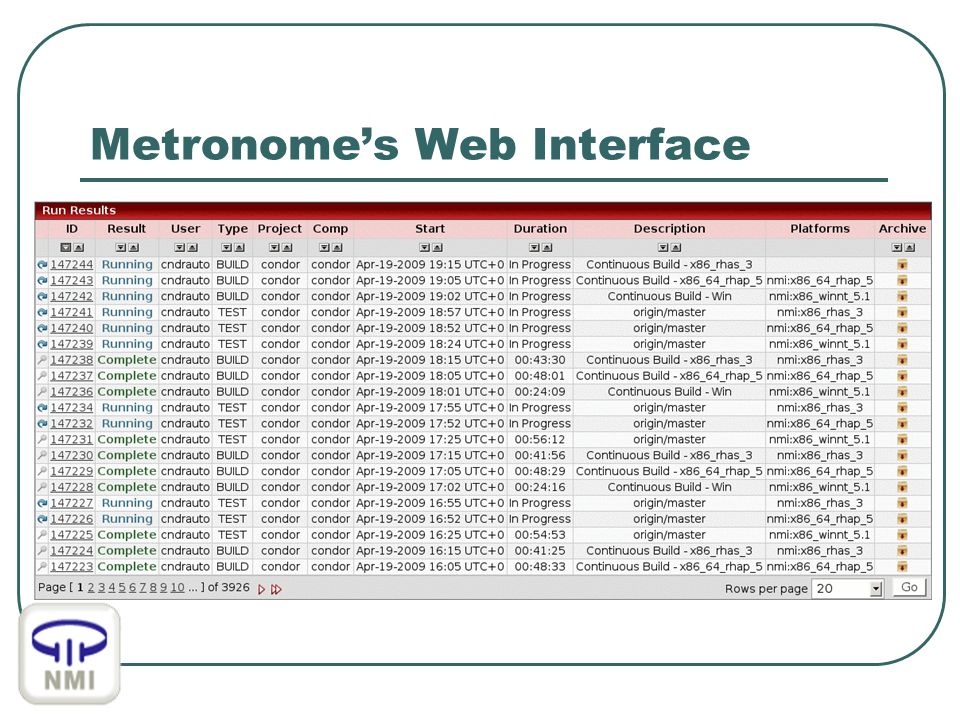Viewport: 960px width, 720px height.
Task: Go to page 5
Action: pyautogui.click(x=122, y=588)
